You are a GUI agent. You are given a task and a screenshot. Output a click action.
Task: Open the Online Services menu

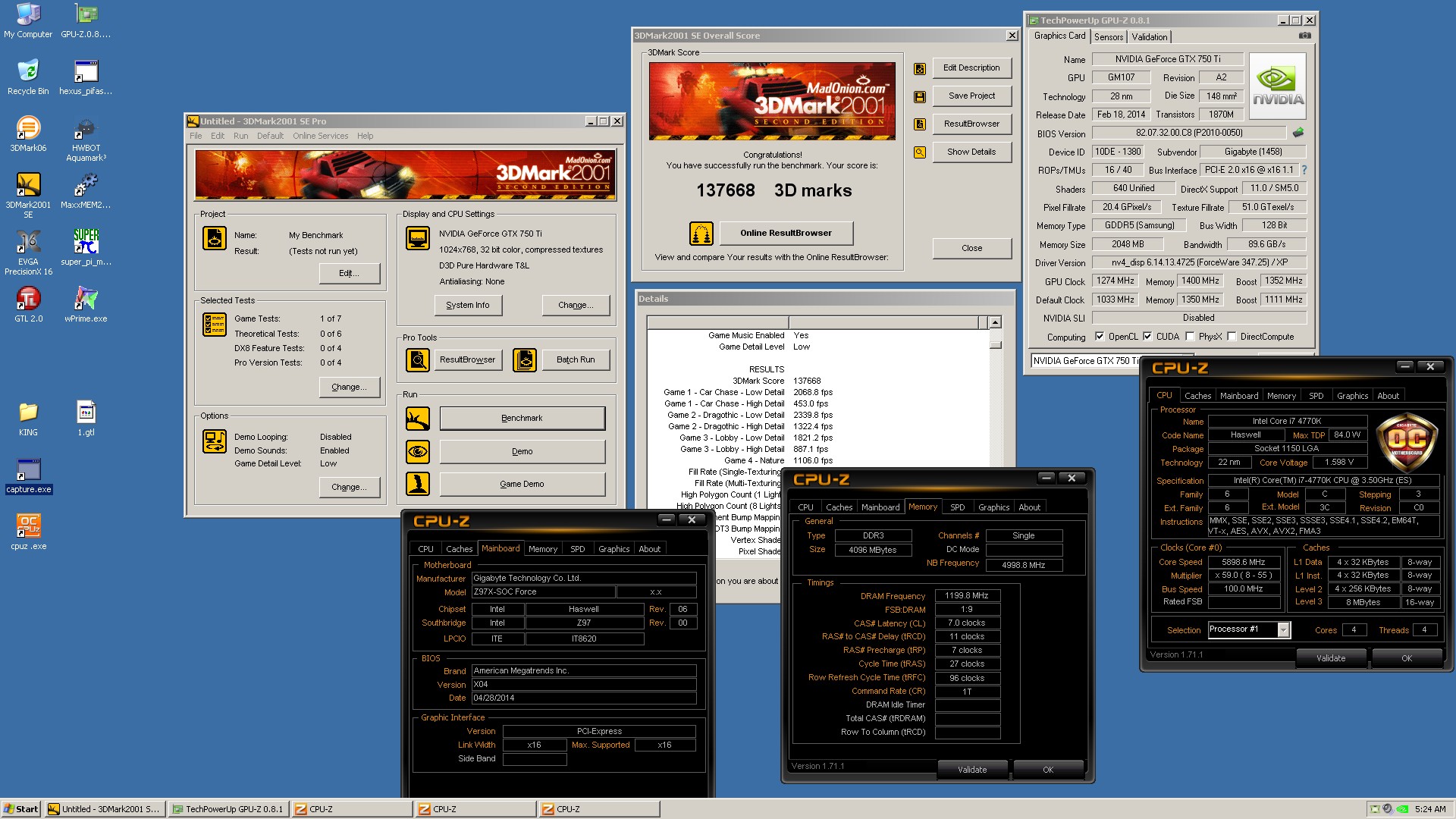click(320, 136)
